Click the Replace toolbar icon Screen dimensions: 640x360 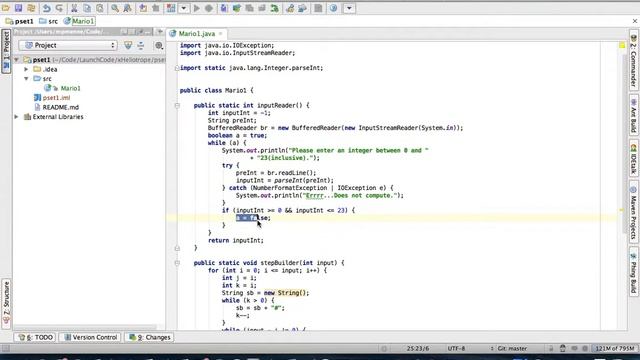coord(127,8)
